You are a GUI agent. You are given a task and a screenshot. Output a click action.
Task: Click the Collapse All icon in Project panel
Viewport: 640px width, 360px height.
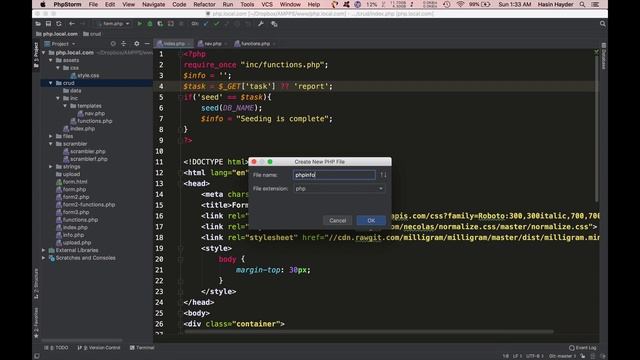[x=124, y=44]
